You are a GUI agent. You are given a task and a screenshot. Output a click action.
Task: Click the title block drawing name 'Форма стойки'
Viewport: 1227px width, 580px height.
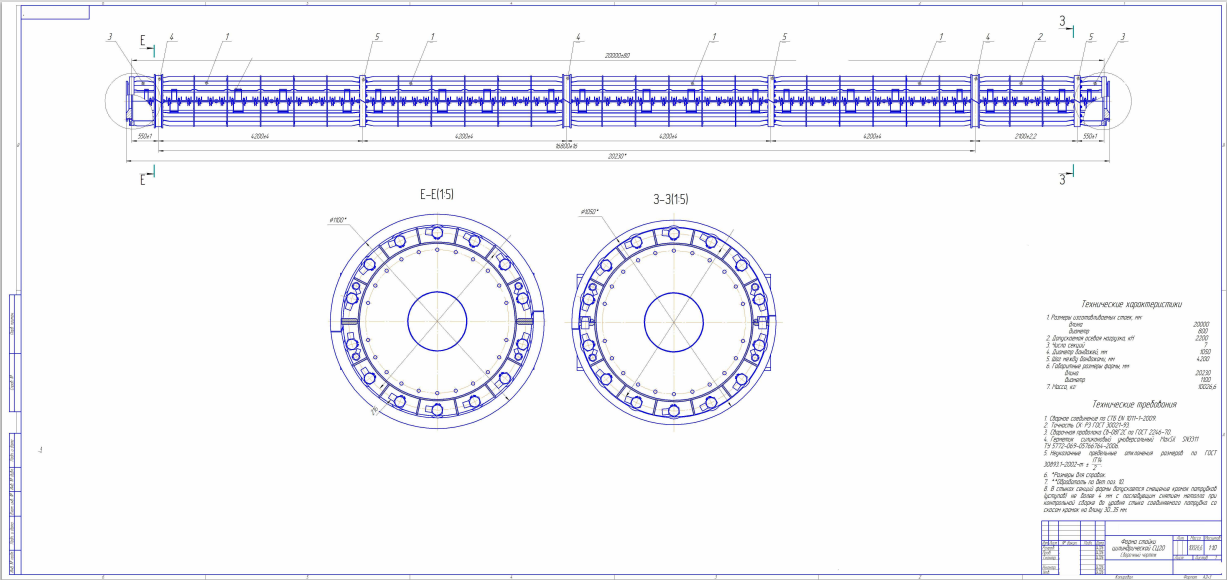click(1139, 542)
